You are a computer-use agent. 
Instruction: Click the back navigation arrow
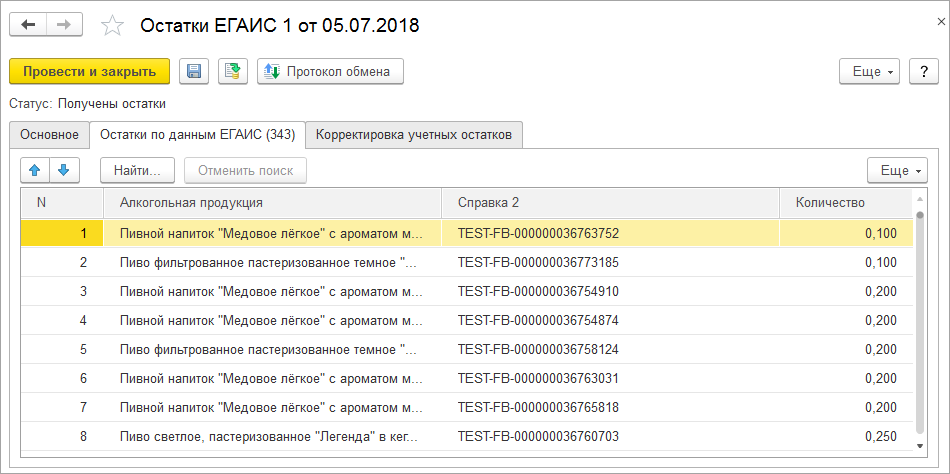[28, 25]
